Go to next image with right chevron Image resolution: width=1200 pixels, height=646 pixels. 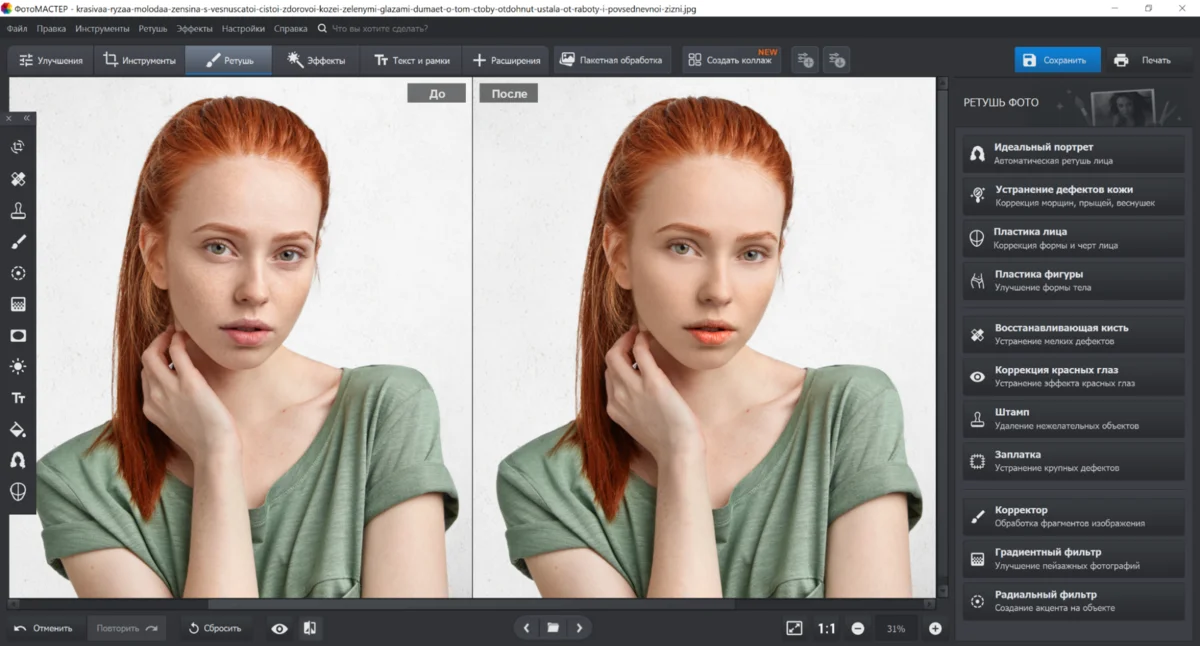click(579, 628)
